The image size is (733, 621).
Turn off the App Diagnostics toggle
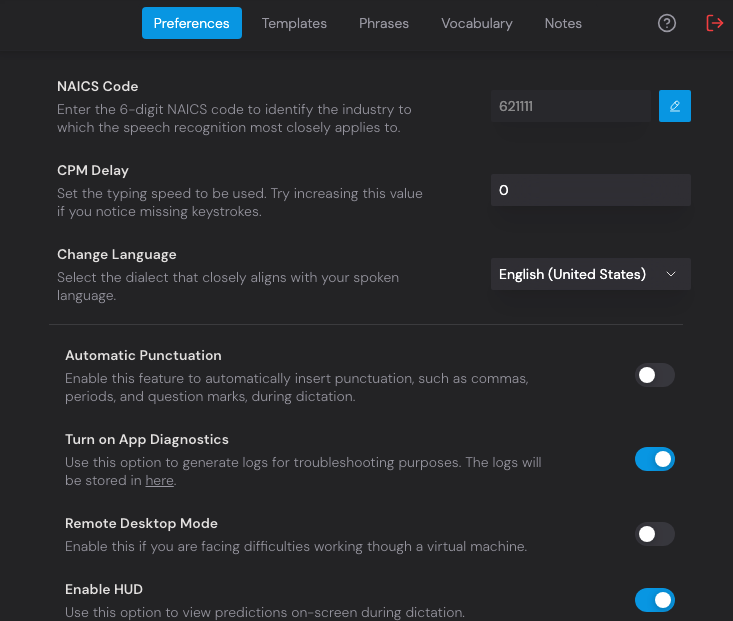[655, 459]
